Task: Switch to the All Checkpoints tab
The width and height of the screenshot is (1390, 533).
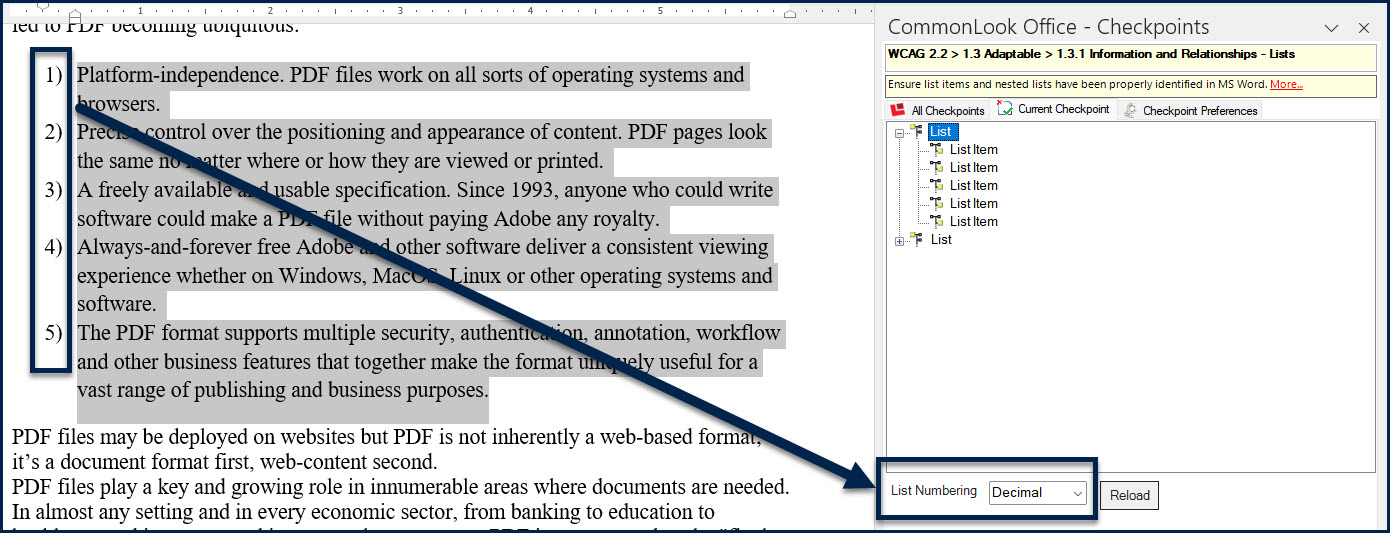Action: (x=947, y=111)
